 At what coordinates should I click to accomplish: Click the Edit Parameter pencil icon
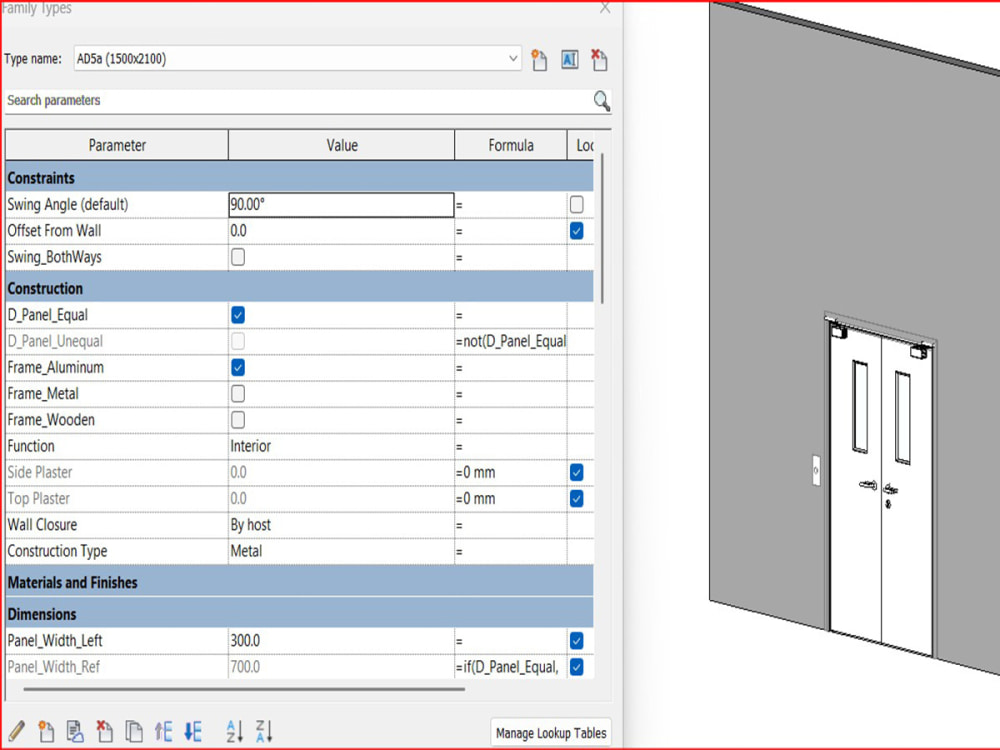point(17,731)
